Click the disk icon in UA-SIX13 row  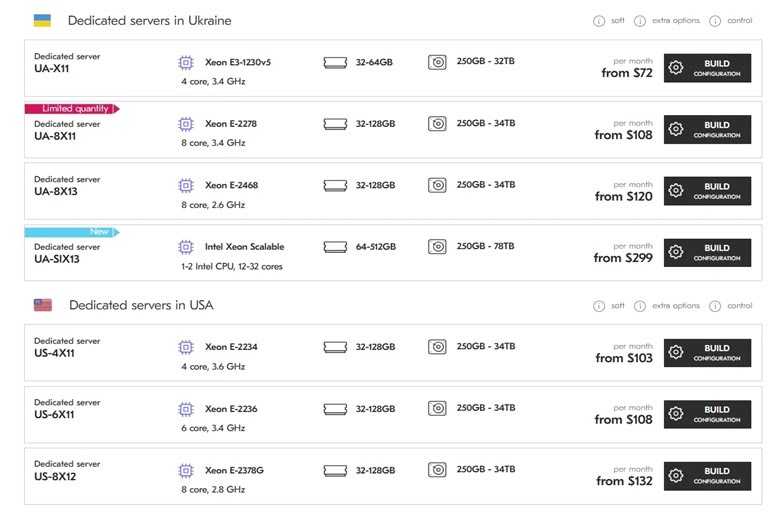click(437, 247)
